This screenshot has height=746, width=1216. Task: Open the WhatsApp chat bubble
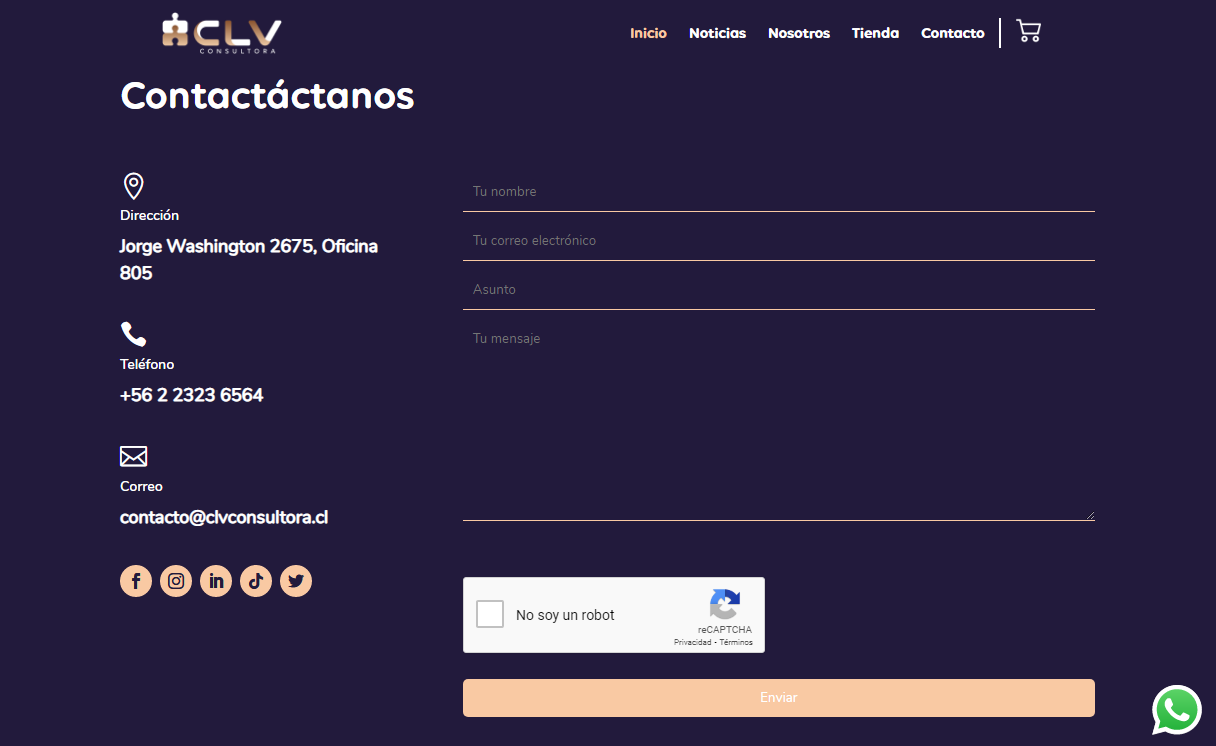[x=1176, y=710]
